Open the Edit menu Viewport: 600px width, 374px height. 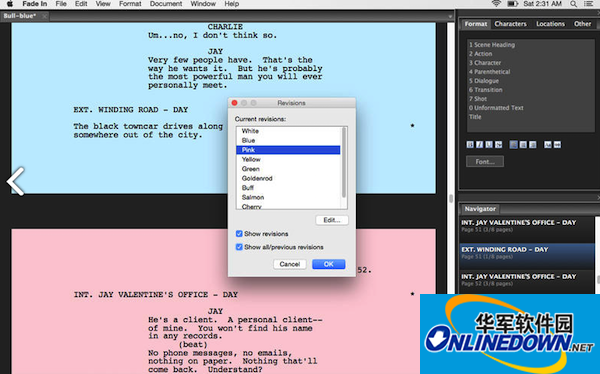(81, 4)
